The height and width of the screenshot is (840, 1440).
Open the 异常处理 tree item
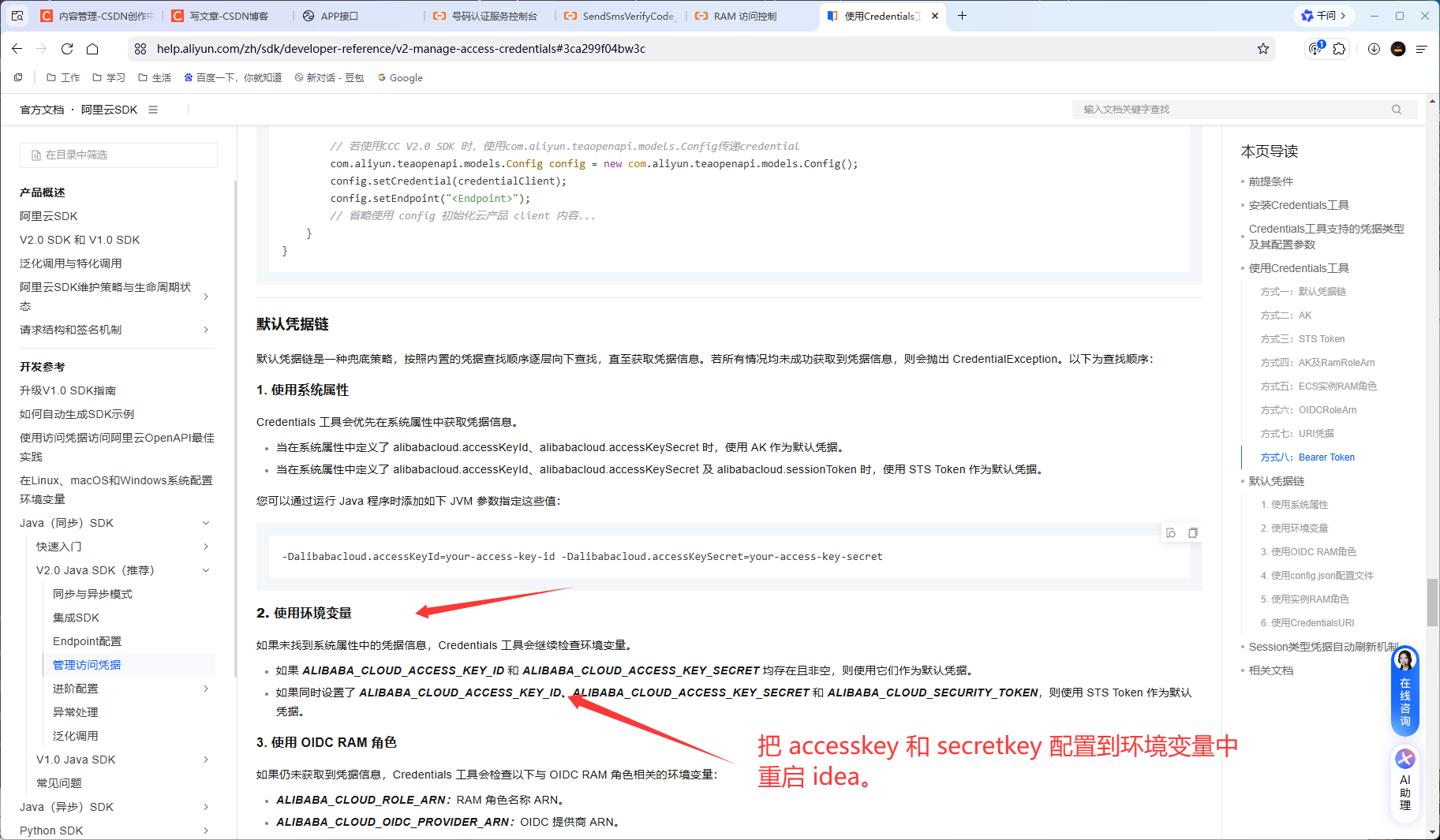[x=76, y=712]
